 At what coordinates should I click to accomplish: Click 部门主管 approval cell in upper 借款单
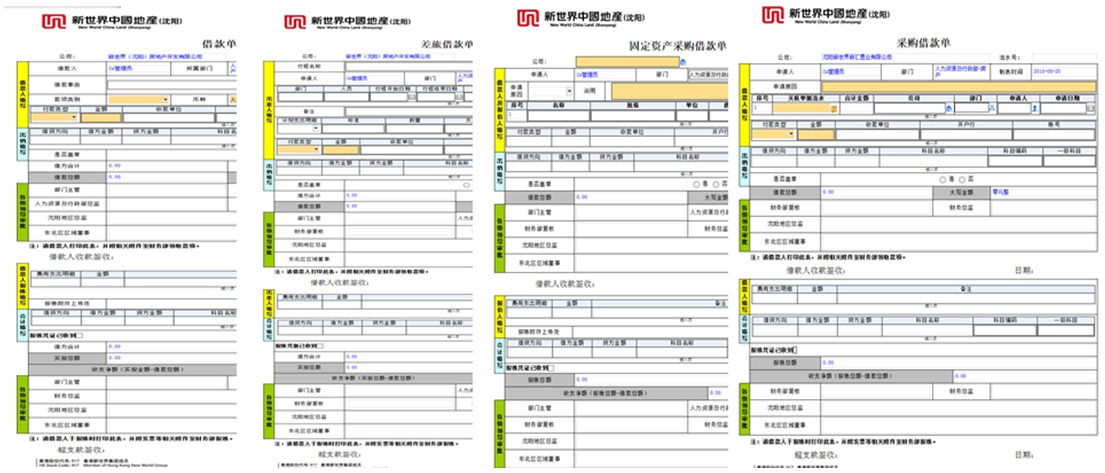(167, 190)
